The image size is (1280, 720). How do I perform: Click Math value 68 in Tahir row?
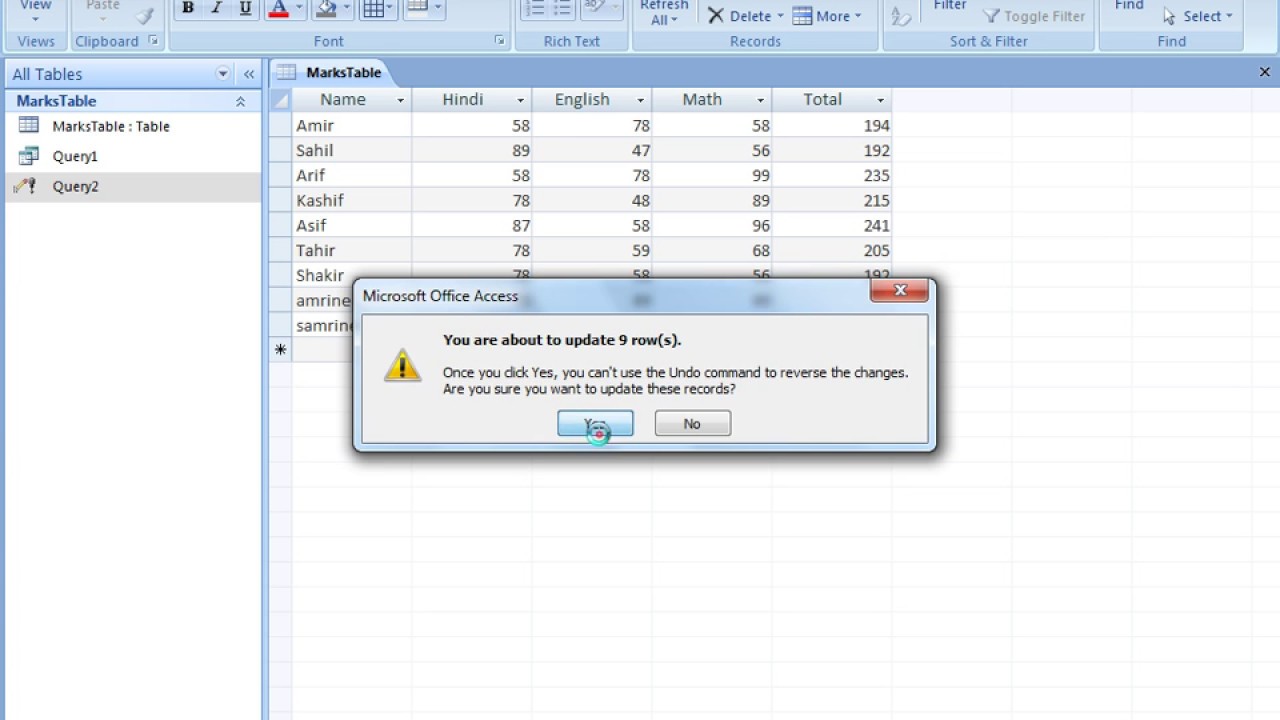coord(712,250)
